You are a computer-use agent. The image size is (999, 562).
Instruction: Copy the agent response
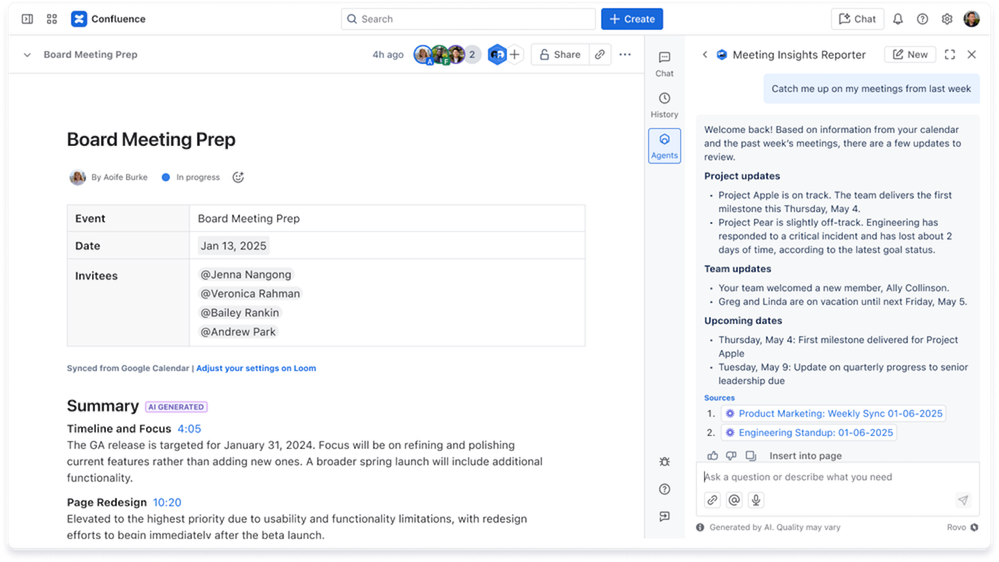tap(751, 456)
